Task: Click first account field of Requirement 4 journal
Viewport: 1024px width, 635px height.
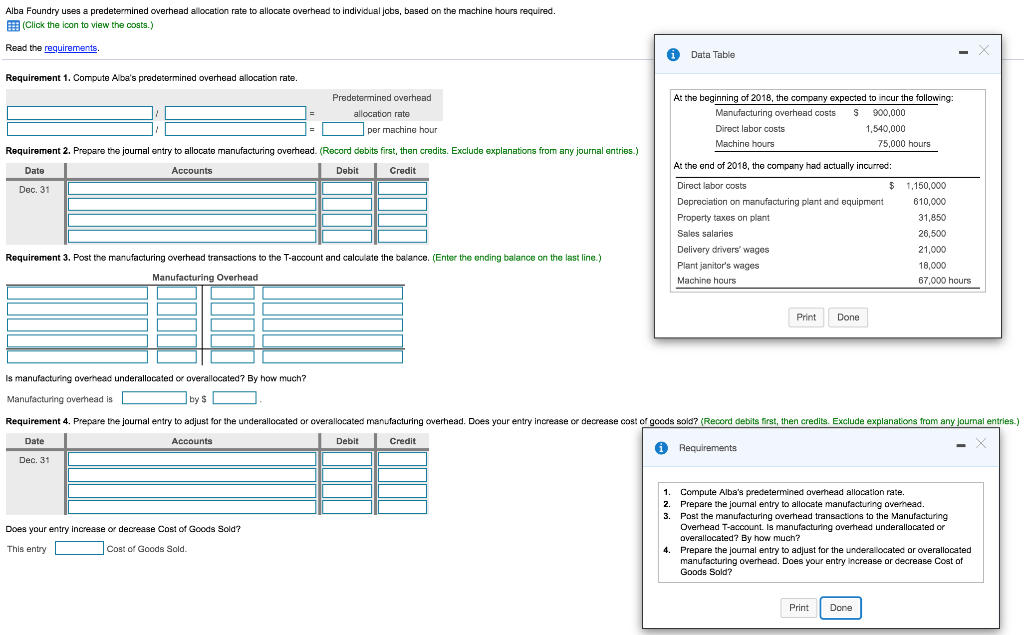Action: pyautogui.click(x=192, y=459)
